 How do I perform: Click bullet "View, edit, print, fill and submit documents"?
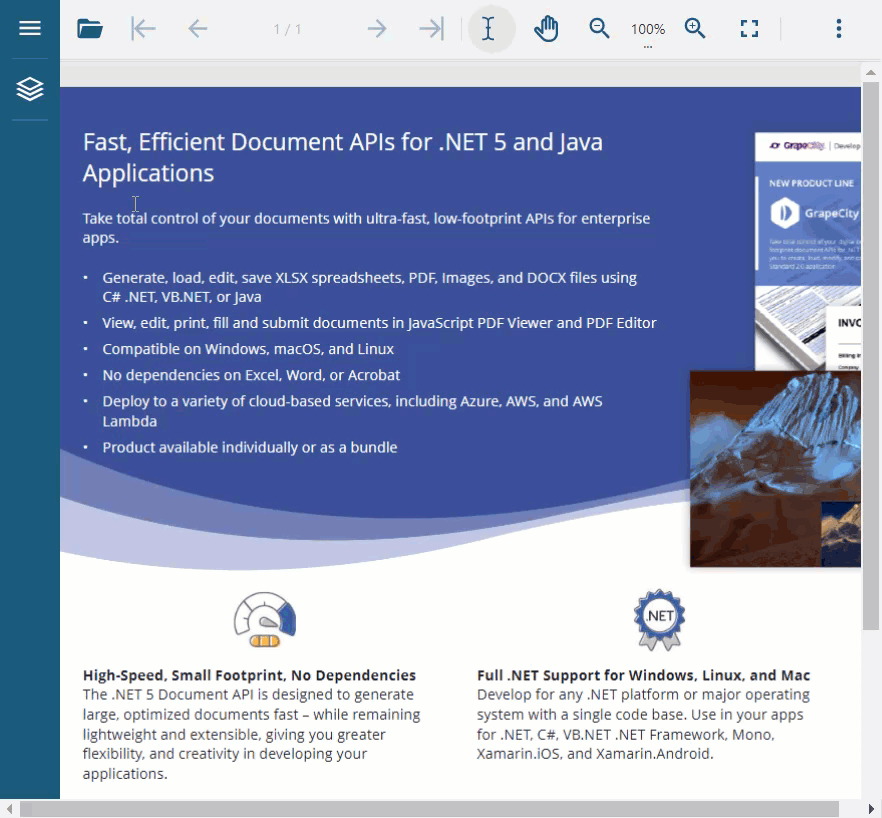379,323
